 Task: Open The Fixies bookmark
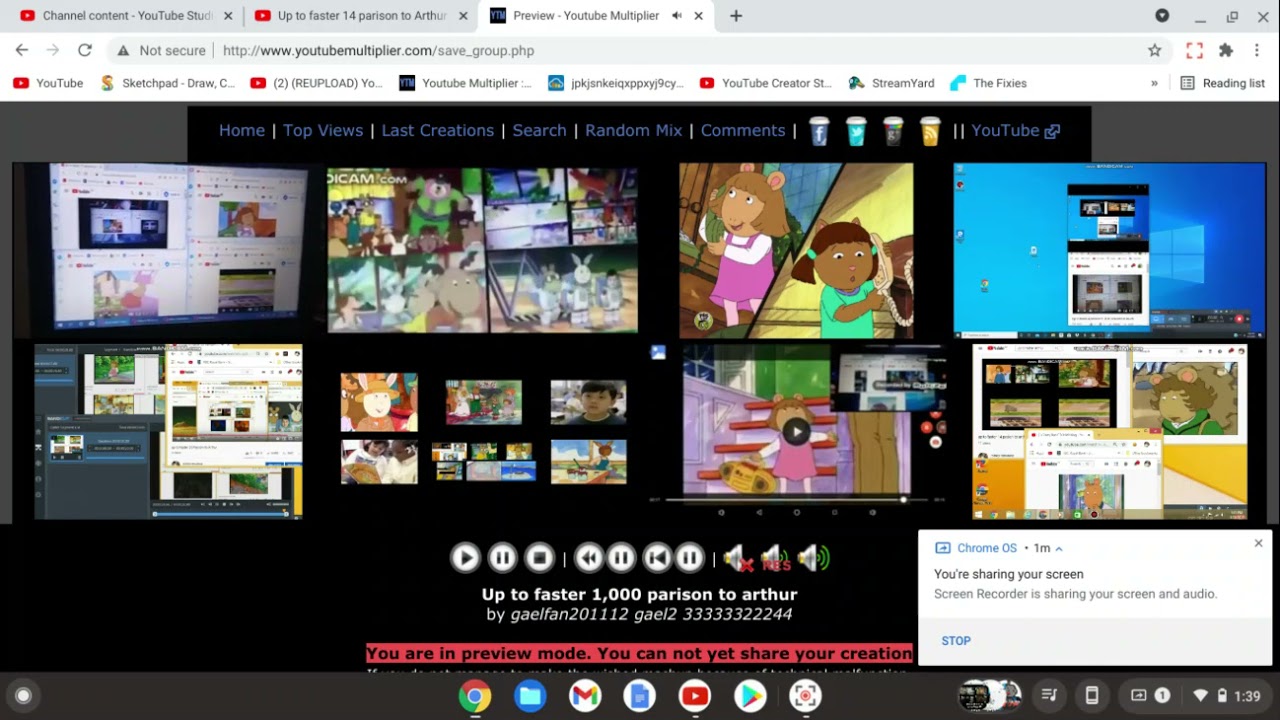pyautogui.click(x=989, y=83)
